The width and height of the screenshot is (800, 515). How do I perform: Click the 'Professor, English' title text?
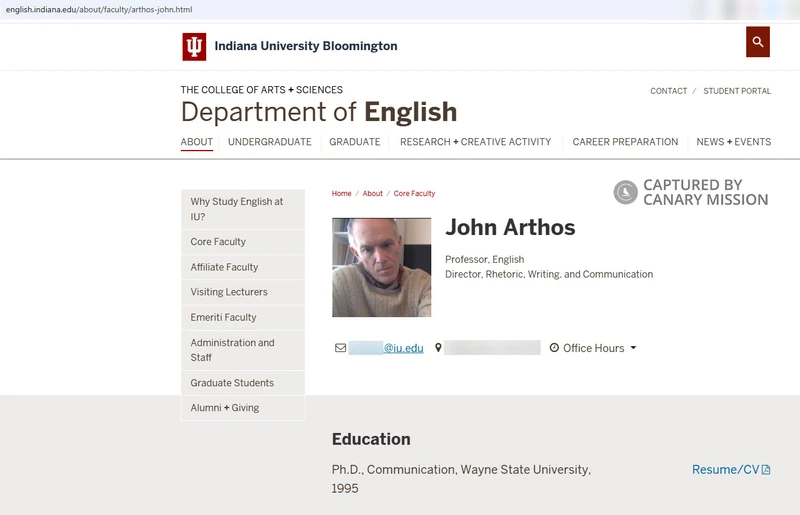pos(485,259)
